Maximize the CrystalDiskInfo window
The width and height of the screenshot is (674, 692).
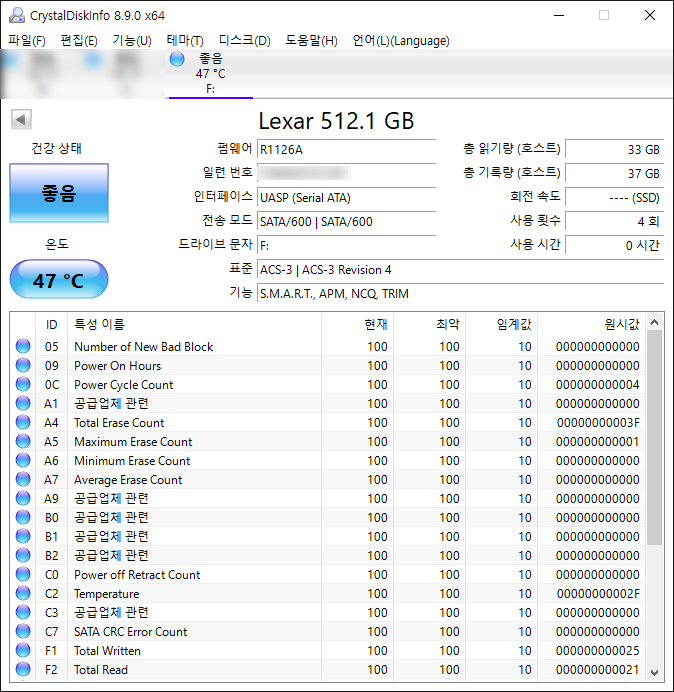pyautogui.click(x=604, y=15)
